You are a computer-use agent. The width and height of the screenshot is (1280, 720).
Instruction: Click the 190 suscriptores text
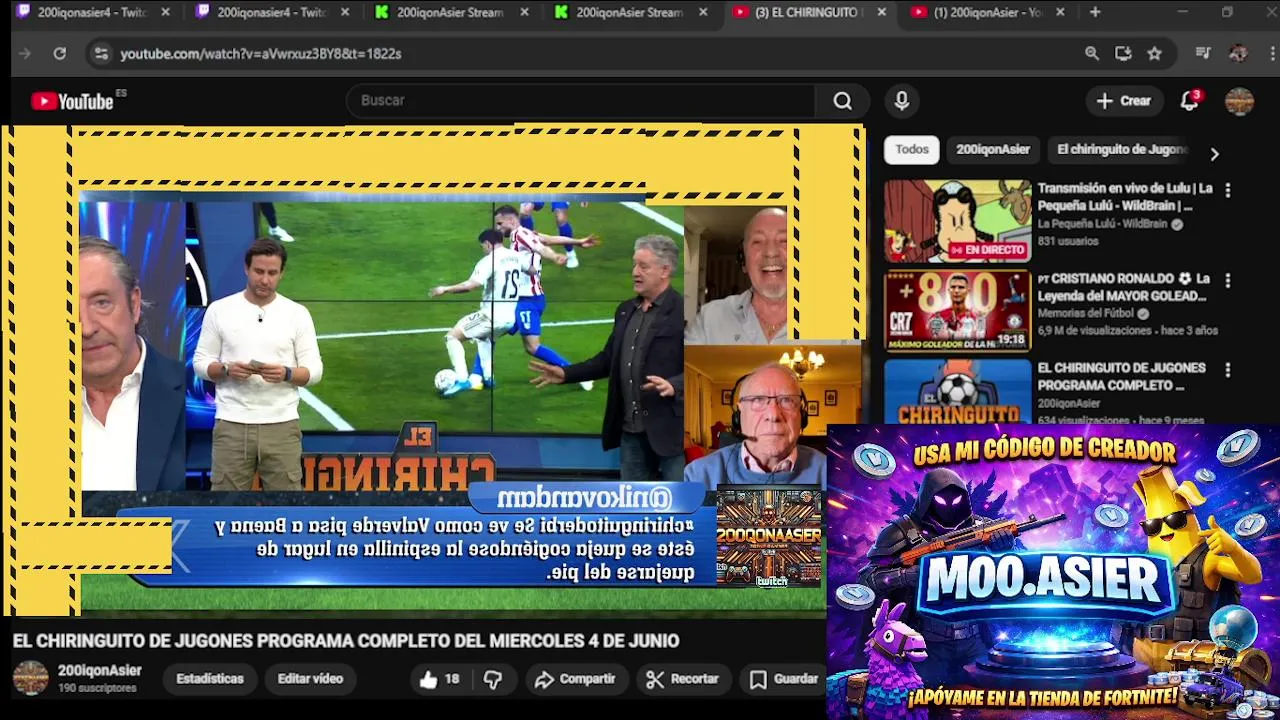(97, 689)
